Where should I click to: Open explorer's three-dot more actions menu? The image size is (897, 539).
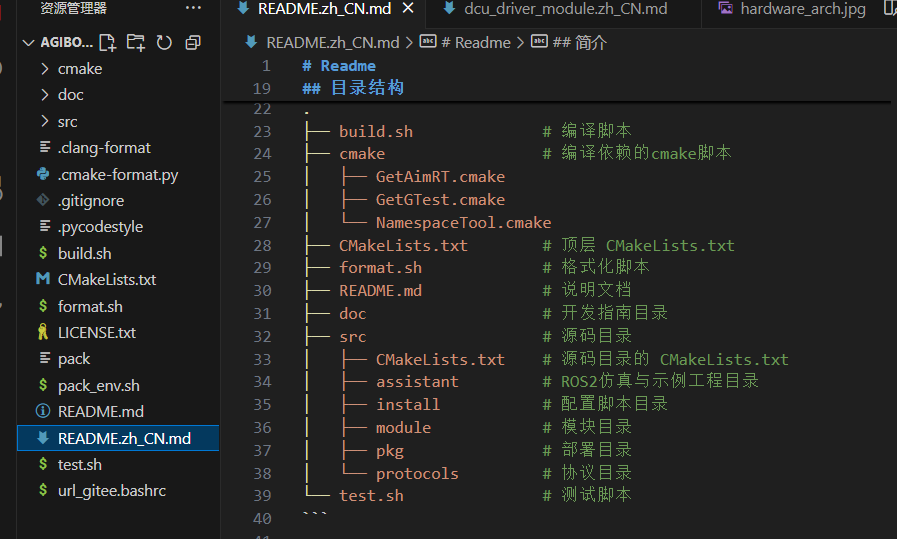[193, 8]
